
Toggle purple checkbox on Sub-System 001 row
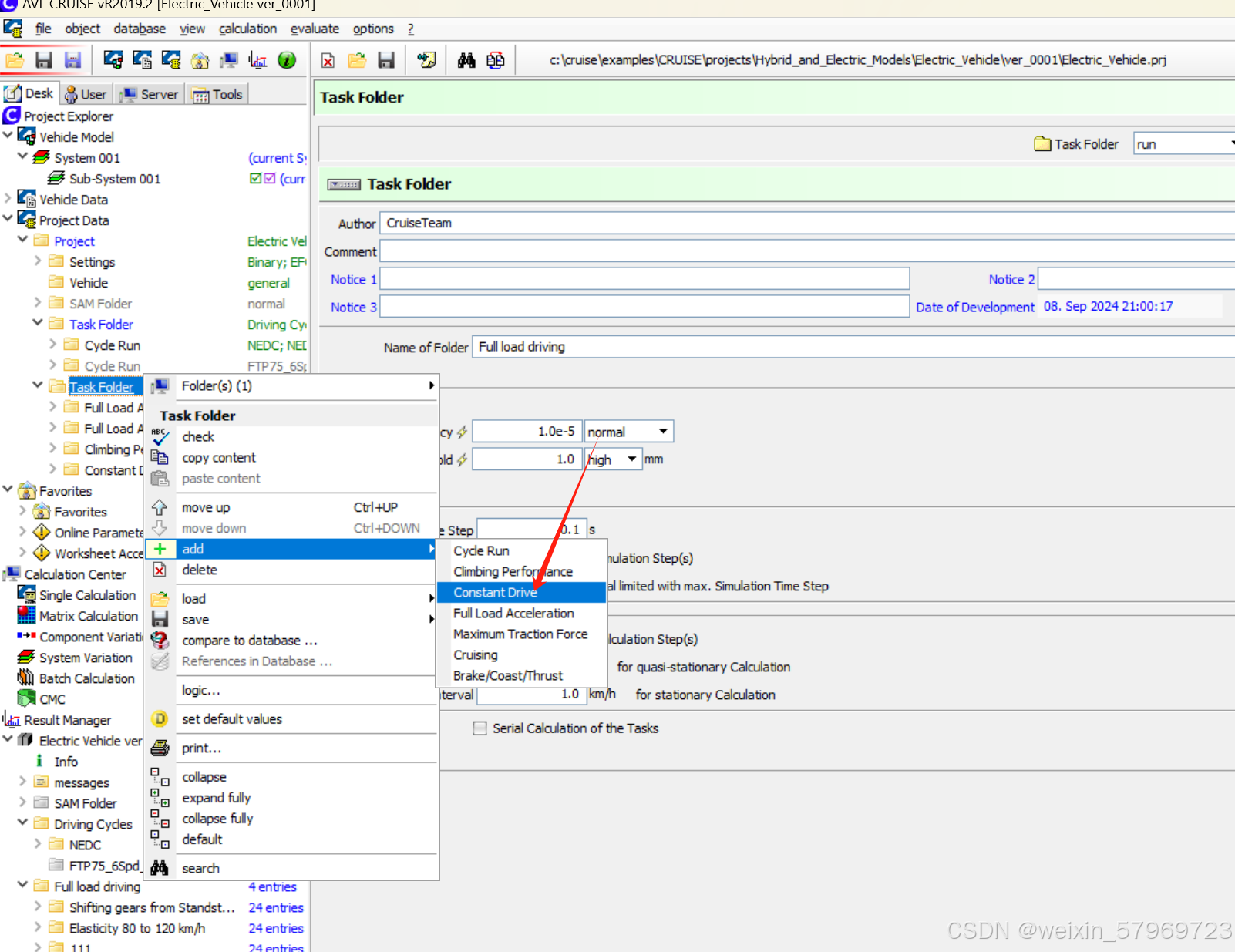click(269, 178)
